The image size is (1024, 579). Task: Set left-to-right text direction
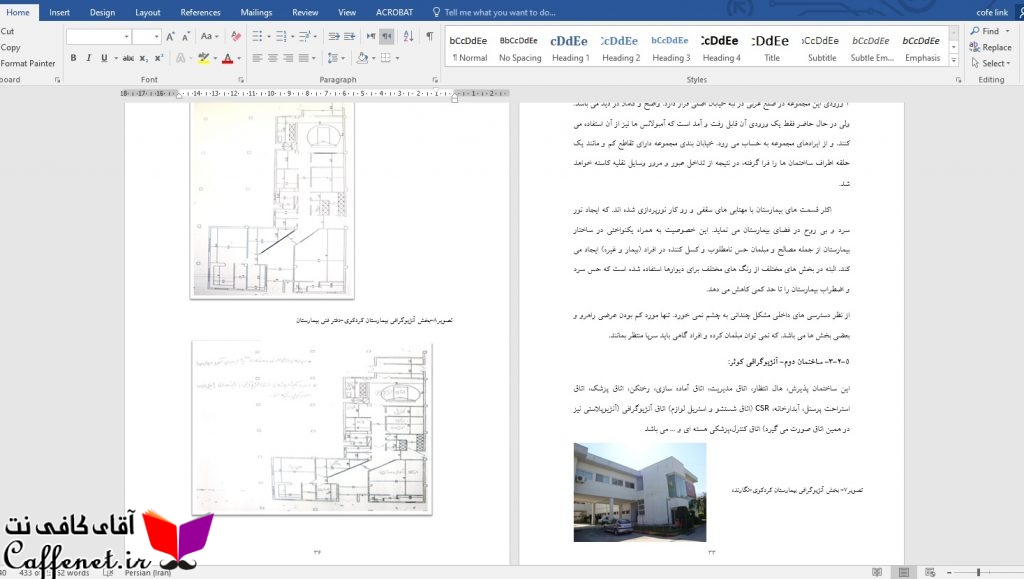[x=371, y=37]
